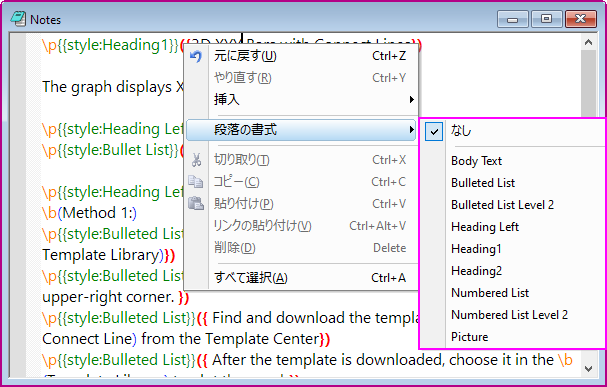This screenshot has width=607, height=387.
Task: Choose やり直す(R) menu entry
Action: 301,78
